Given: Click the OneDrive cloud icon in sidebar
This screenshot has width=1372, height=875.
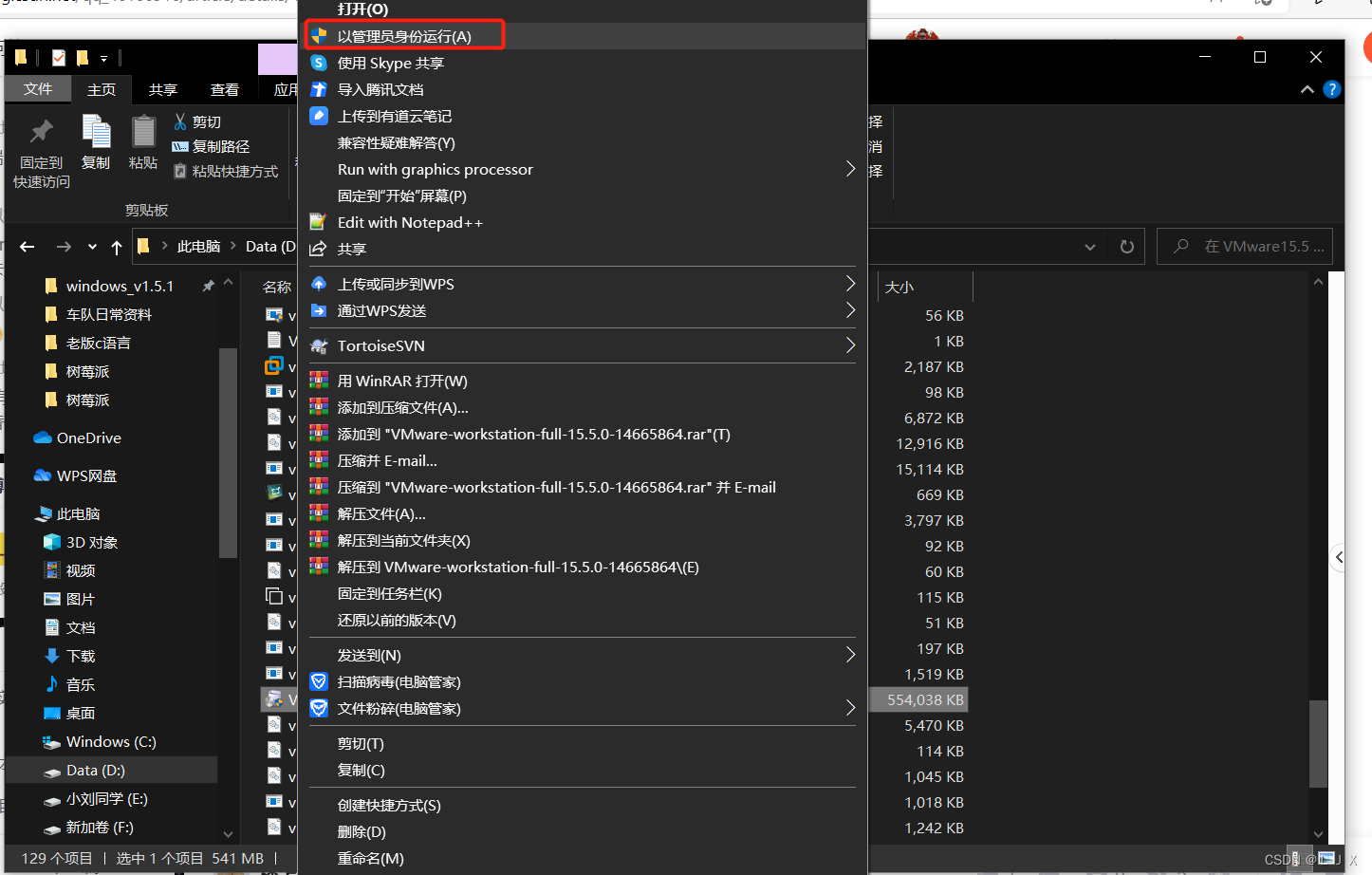Looking at the screenshot, I should tap(43, 437).
